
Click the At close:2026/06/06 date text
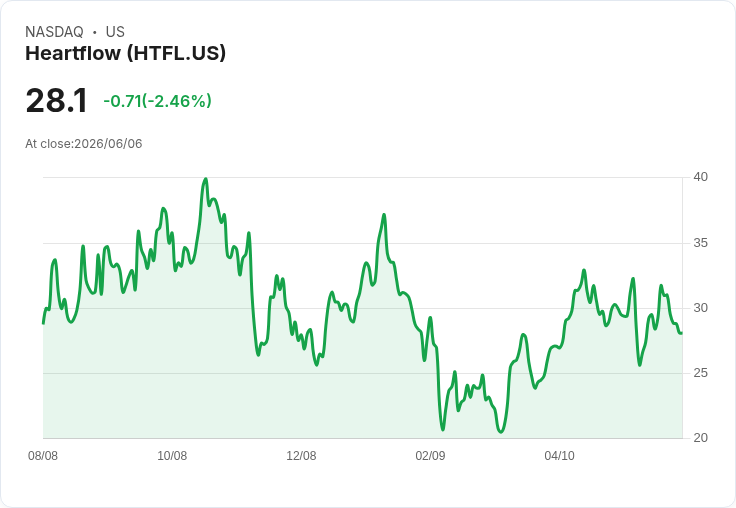click(x=84, y=144)
